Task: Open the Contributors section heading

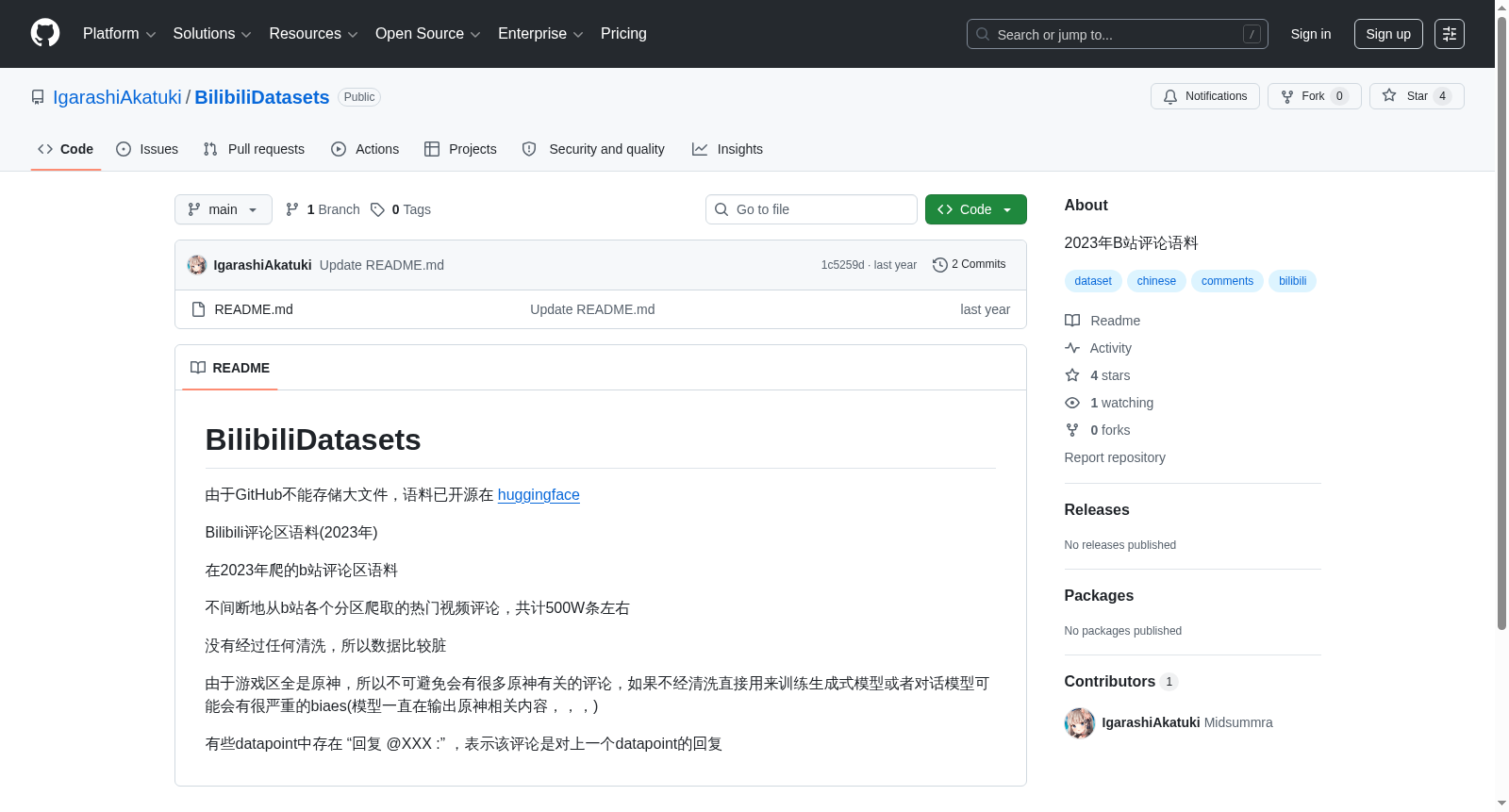Action: [x=1120, y=682]
